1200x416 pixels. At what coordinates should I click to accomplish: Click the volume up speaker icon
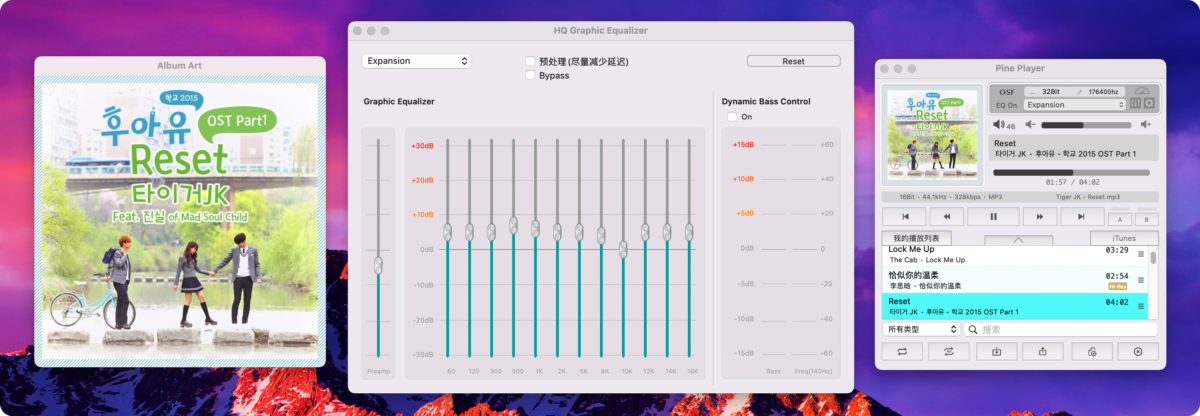(x=1146, y=125)
